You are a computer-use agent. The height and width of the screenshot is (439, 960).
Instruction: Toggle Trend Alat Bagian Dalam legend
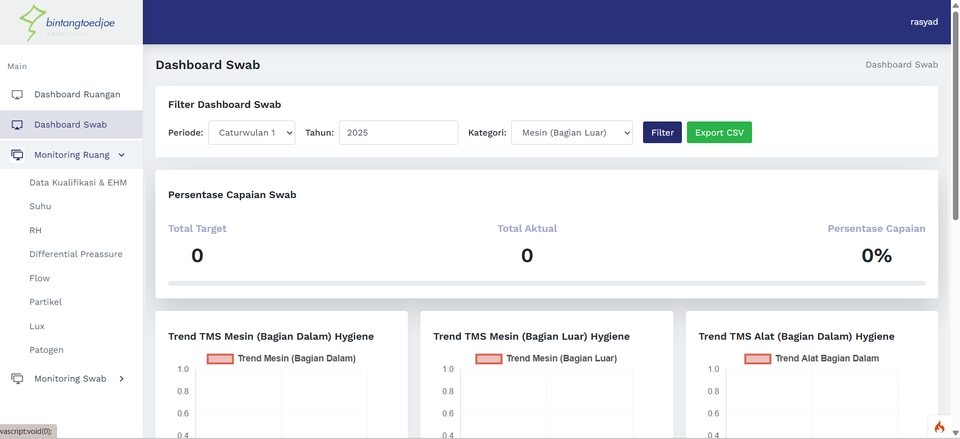[x=811, y=358]
